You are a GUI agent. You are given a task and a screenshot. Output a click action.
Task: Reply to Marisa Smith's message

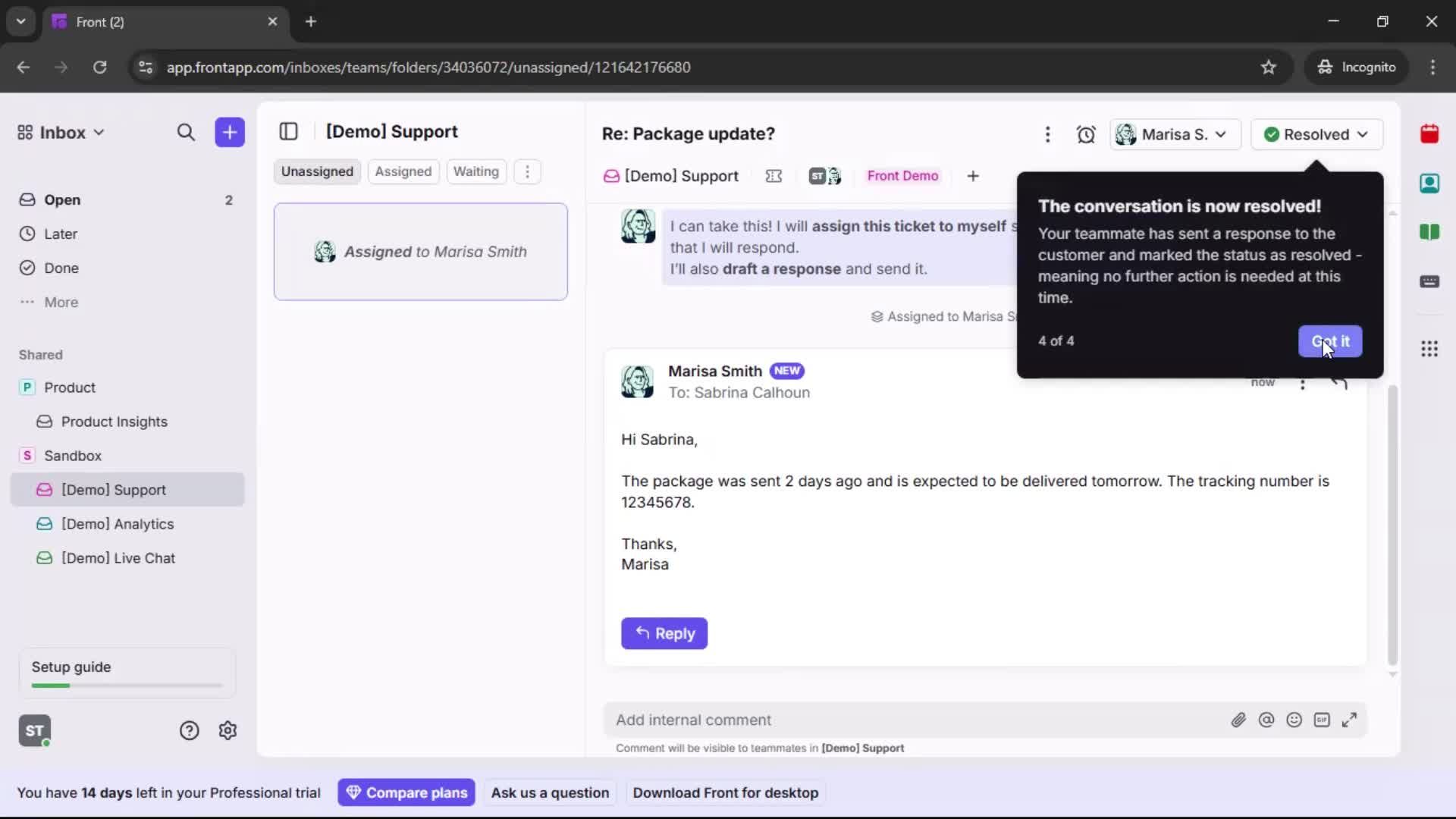click(x=664, y=633)
